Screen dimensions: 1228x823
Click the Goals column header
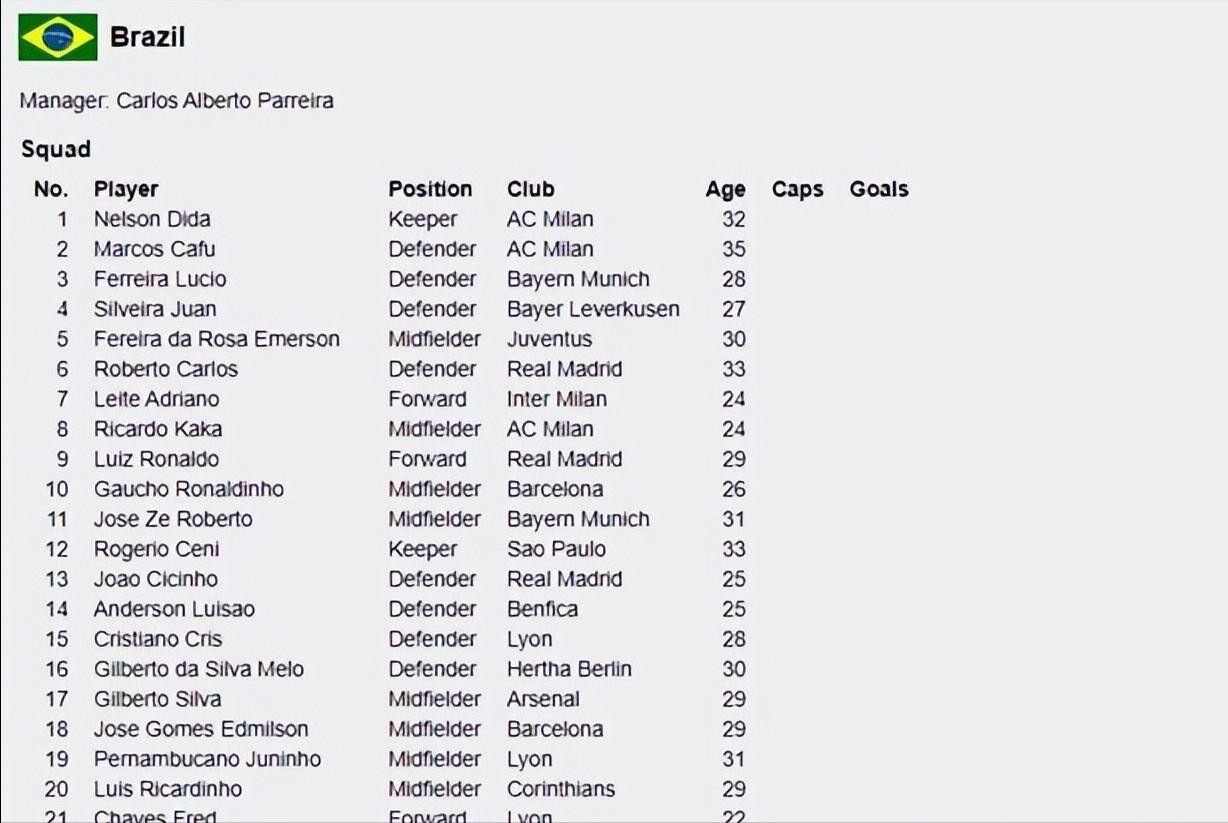[879, 189]
